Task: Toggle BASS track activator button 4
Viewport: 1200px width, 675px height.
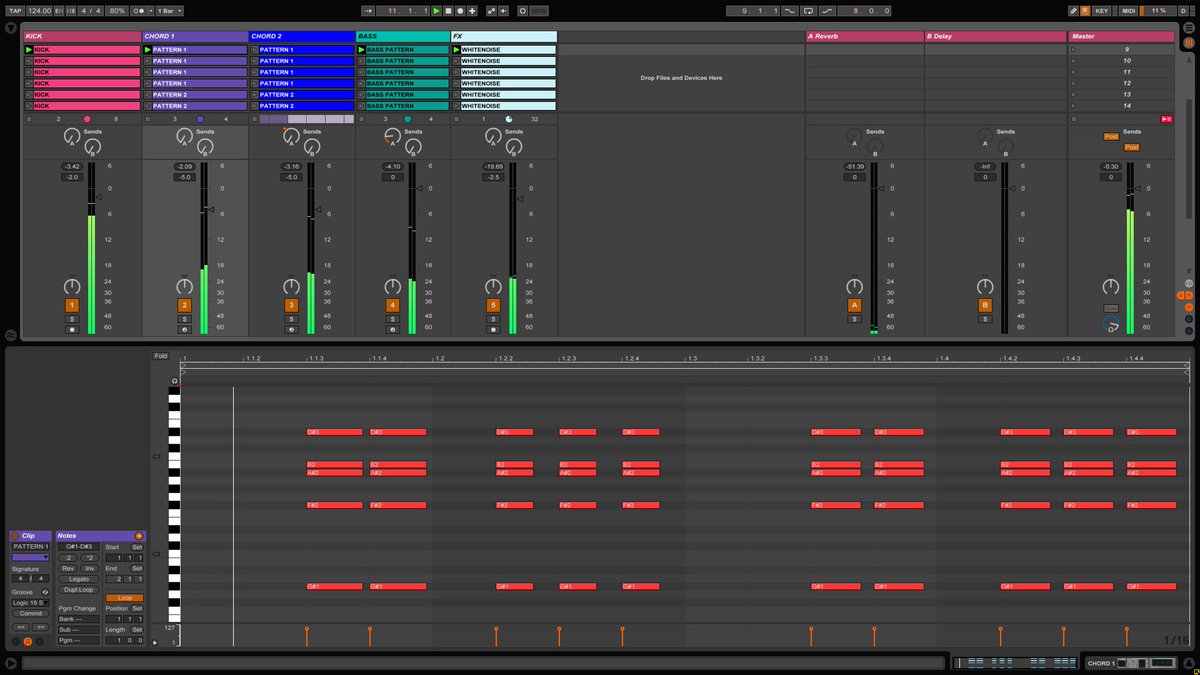Action: coord(392,305)
